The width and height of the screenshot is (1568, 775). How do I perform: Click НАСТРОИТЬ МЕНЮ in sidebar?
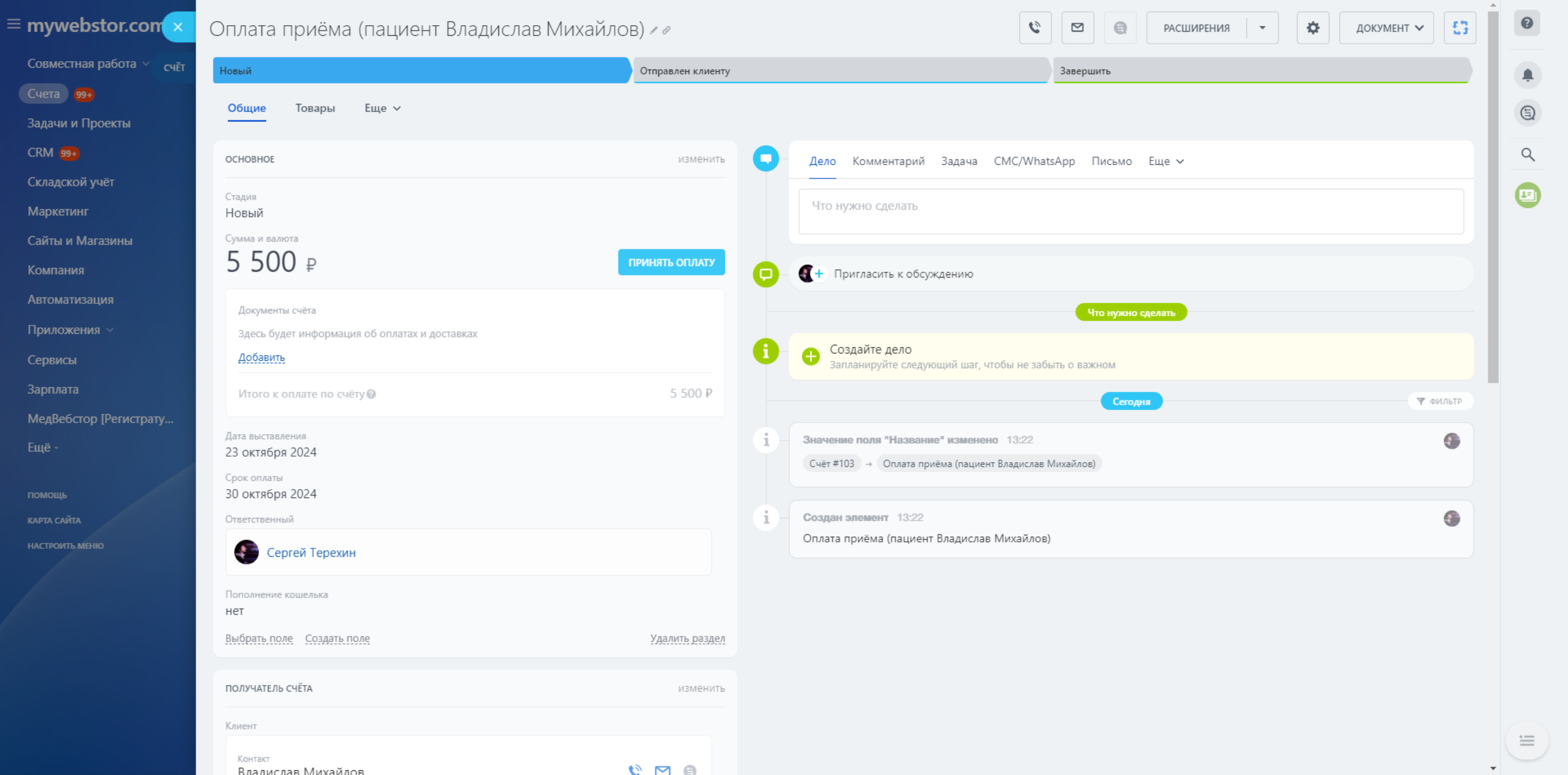(x=65, y=545)
